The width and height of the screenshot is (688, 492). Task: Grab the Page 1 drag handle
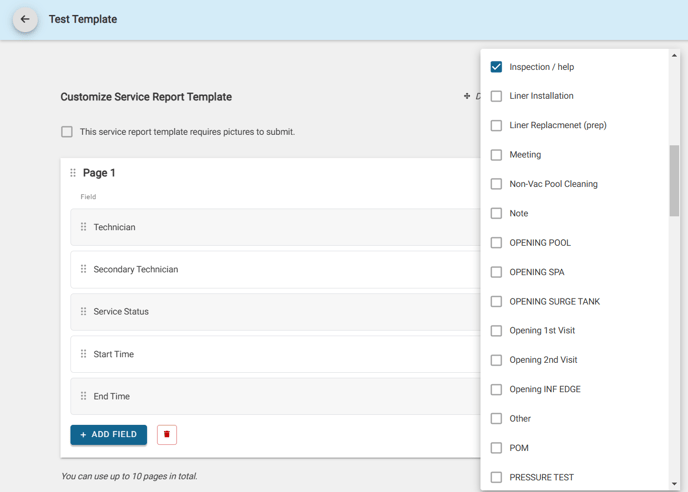point(73,173)
